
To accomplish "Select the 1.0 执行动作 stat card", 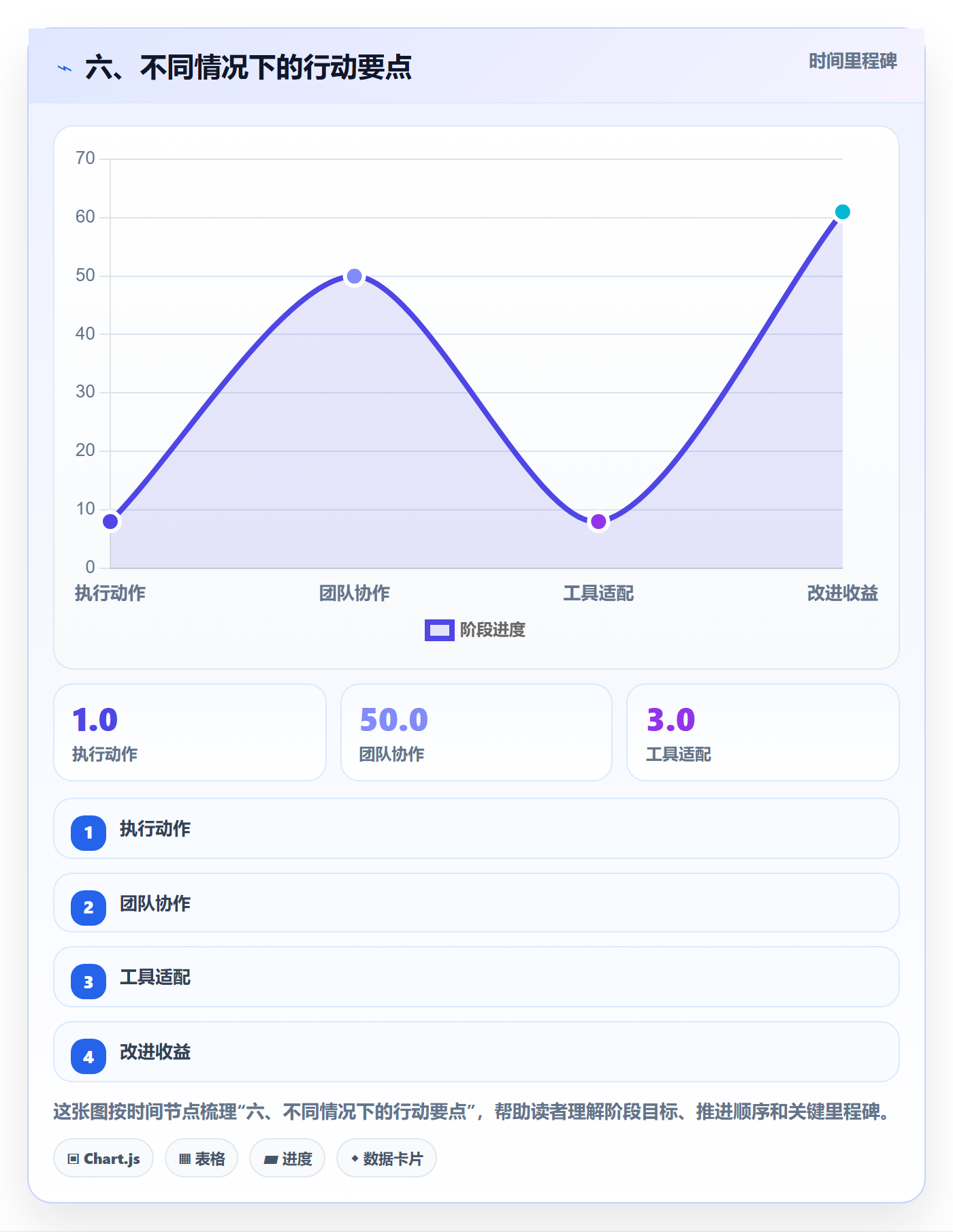I will pos(190,732).
